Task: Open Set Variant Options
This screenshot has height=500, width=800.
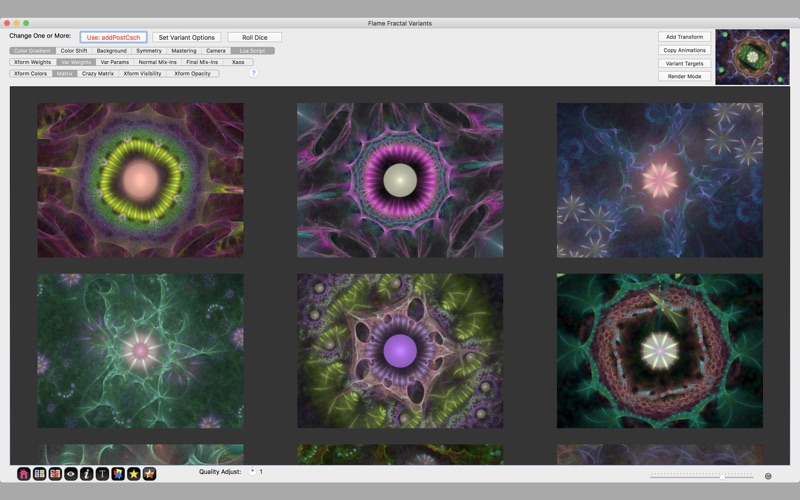Action: tap(187, 37)
